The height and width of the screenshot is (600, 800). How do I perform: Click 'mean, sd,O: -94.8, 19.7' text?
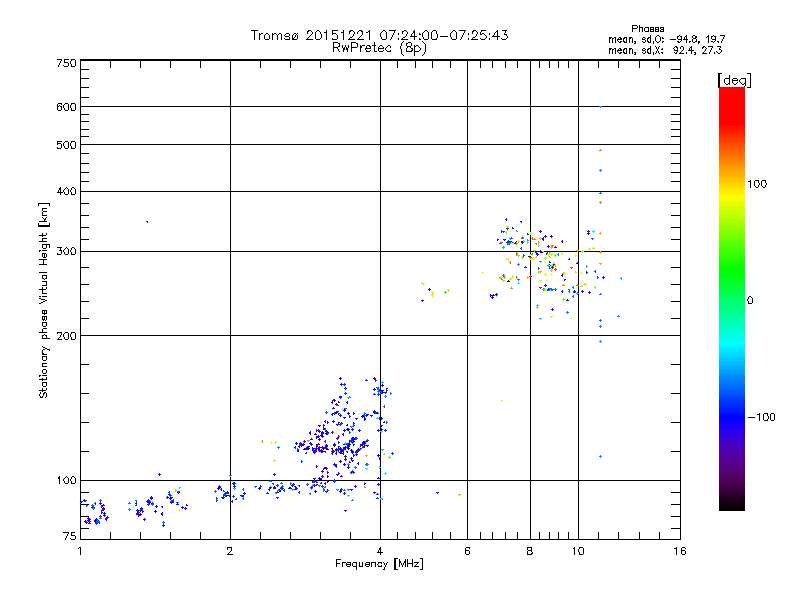pyautogui.click(x=666, y=40)
